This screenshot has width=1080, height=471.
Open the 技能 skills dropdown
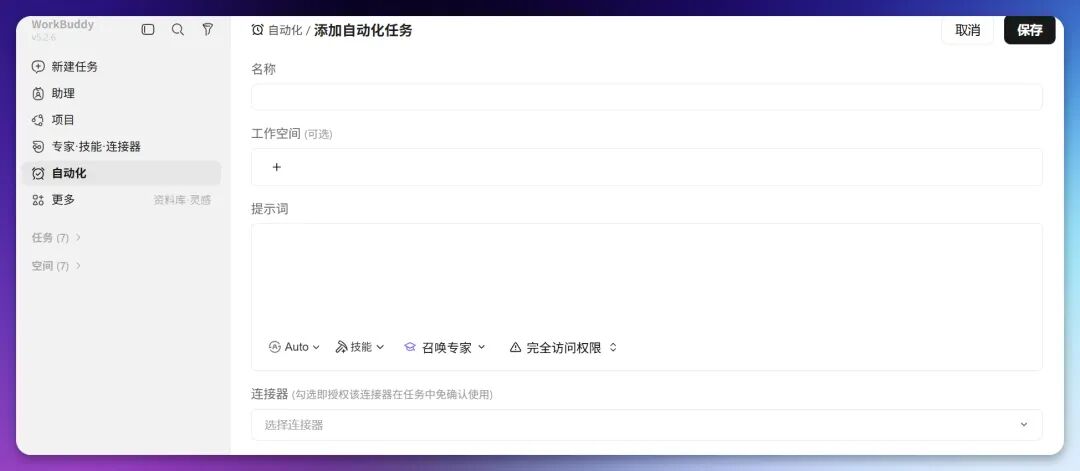[360, 347]
